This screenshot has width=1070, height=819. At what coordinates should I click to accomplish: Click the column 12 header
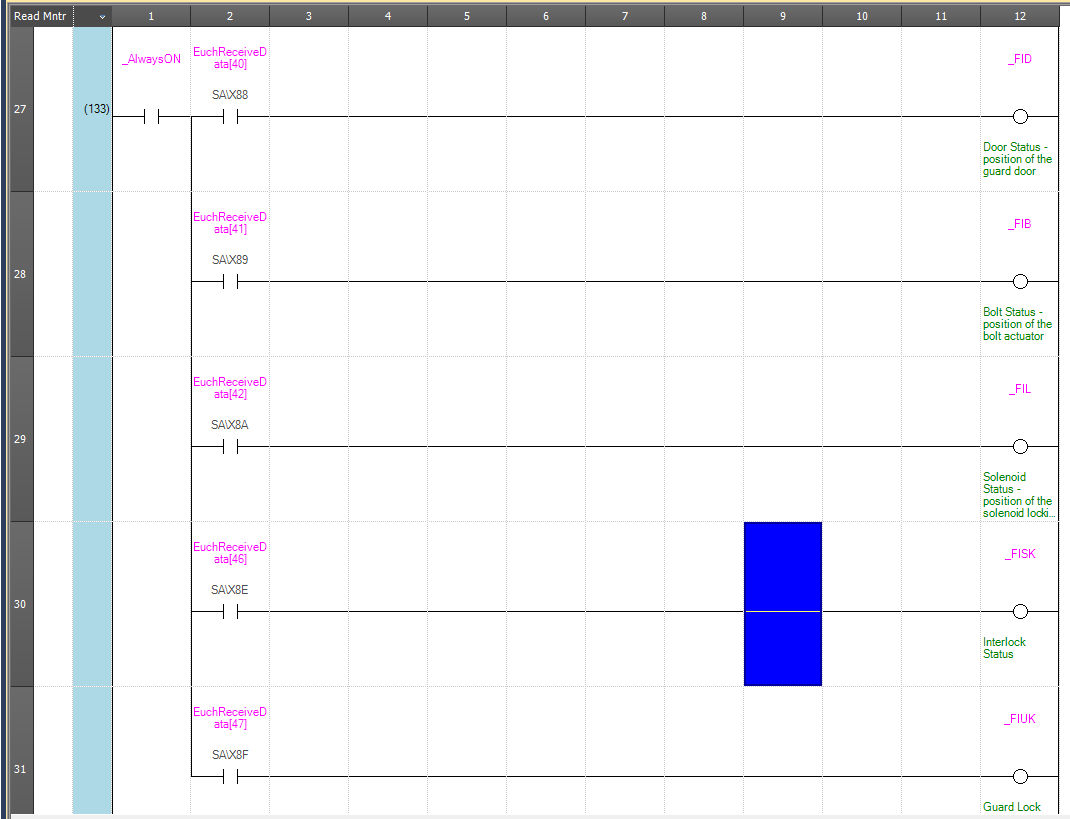click(x=1019, y=17)
